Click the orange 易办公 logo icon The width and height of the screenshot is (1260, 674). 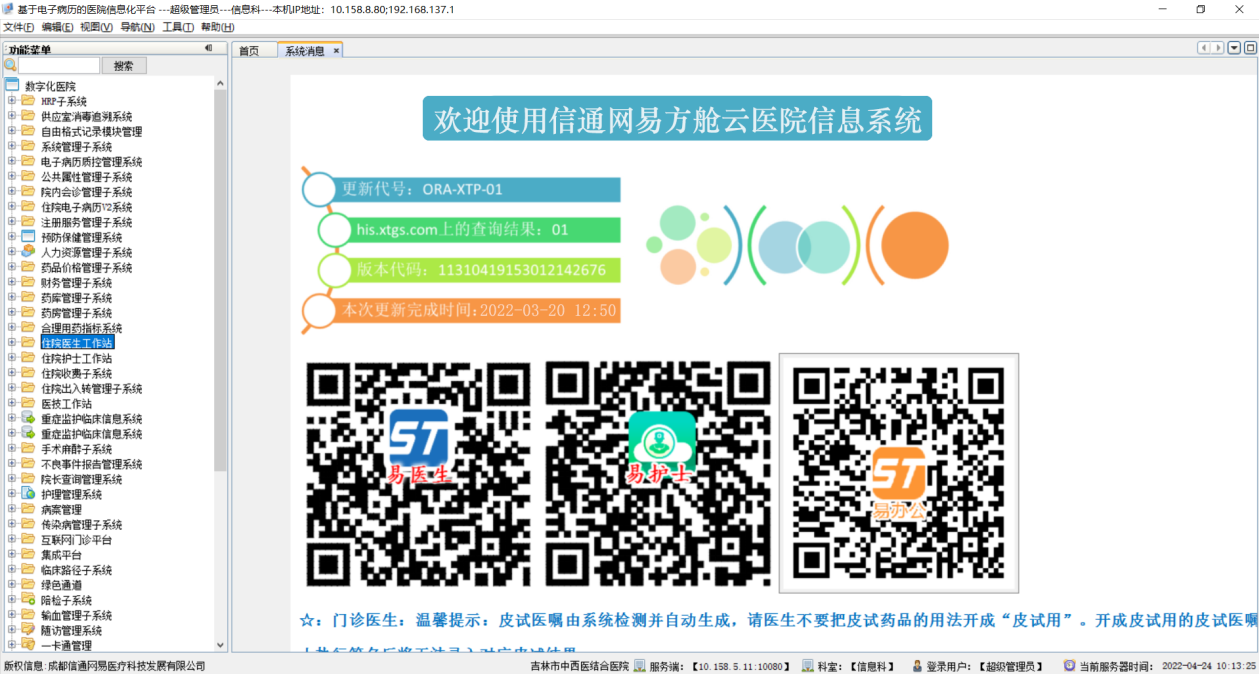click(898, 474)
